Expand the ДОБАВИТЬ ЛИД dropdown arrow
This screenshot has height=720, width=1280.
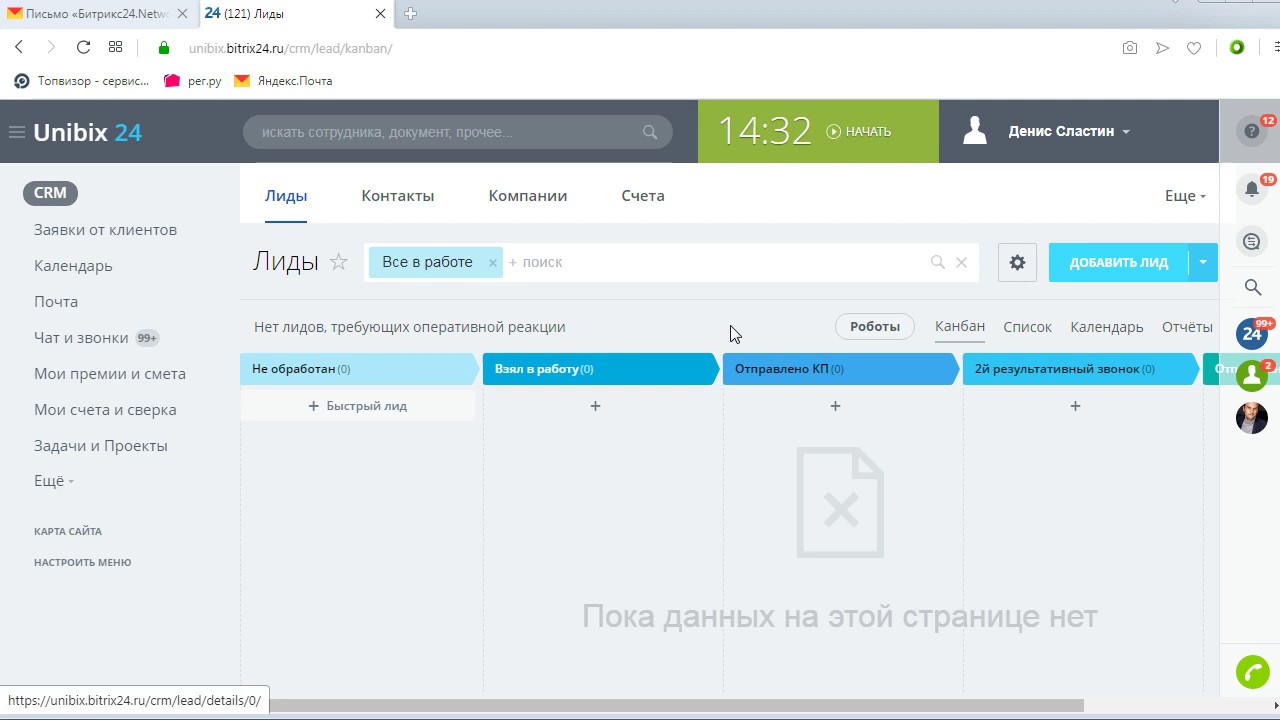(x=1203, y=262)
